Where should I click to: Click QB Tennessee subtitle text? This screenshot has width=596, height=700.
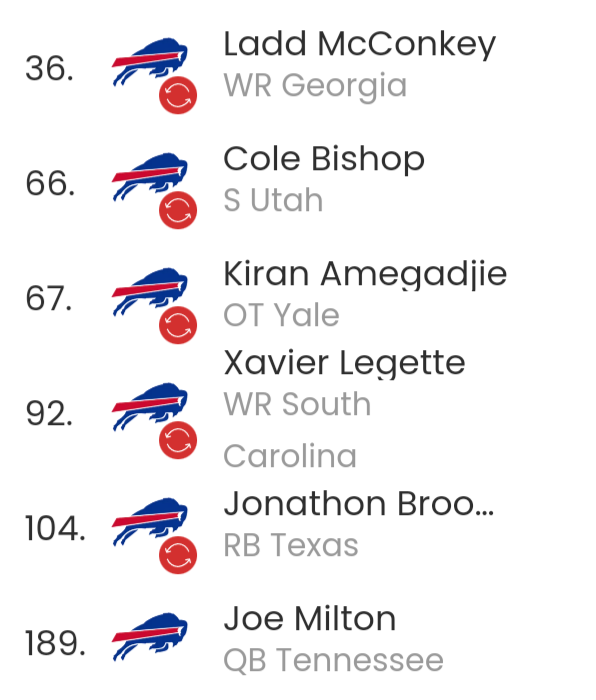click(x=333, y=660)
